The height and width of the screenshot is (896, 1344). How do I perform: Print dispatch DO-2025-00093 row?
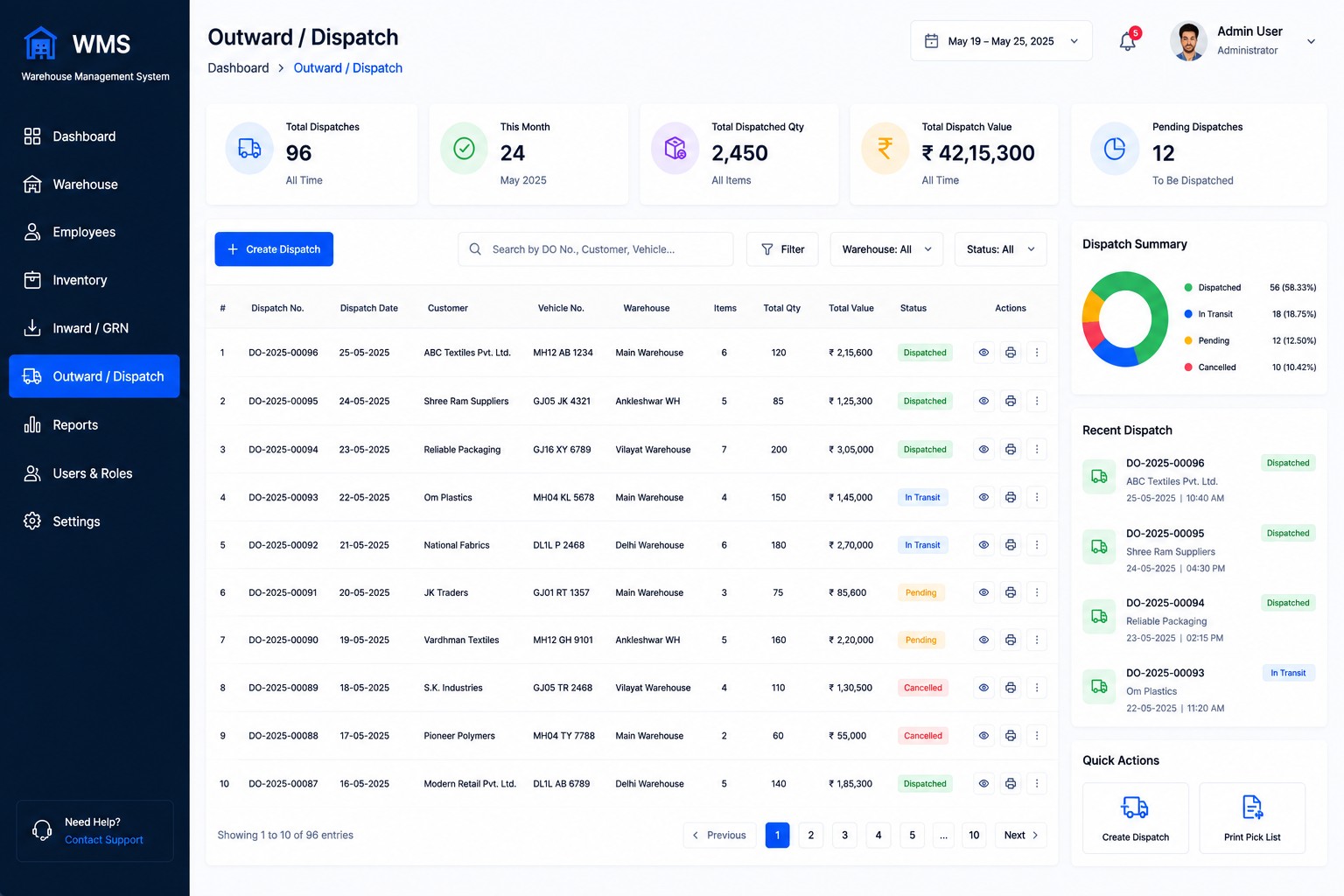tap(1011, 497)
